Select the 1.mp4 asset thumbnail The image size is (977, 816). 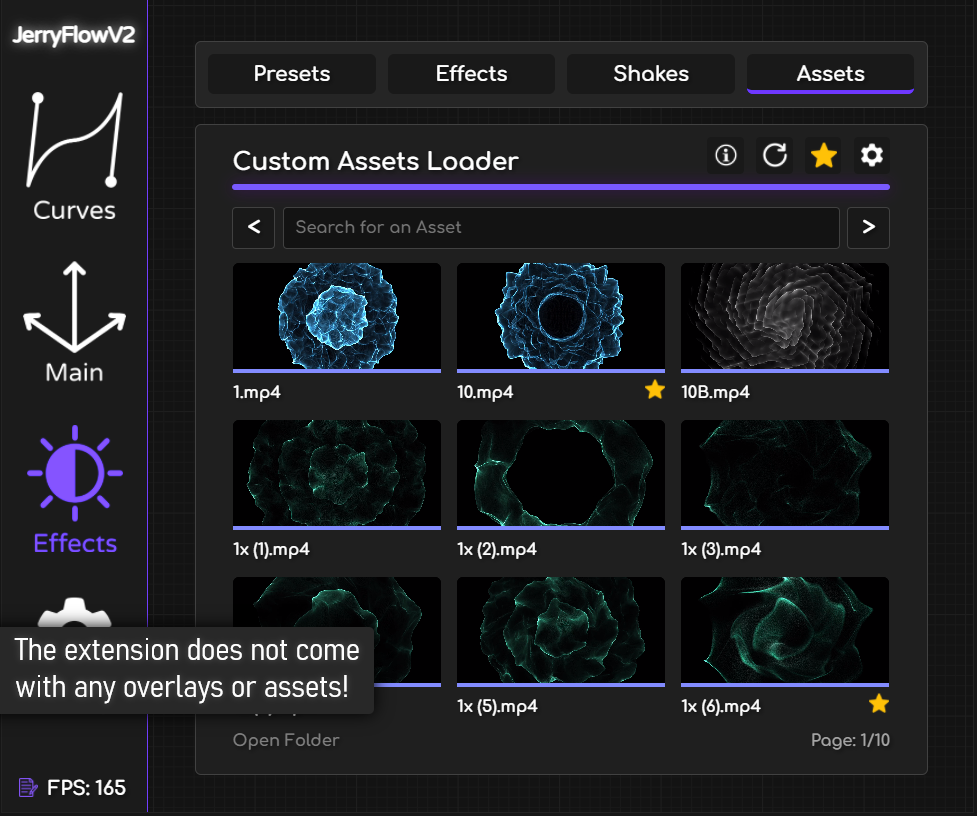[x=337, y=316]
